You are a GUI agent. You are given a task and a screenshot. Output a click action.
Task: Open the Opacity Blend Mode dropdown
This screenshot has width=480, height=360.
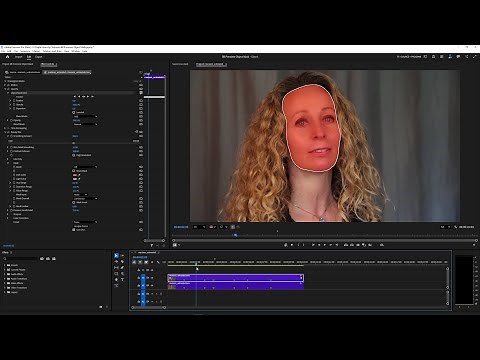point(85,124)
